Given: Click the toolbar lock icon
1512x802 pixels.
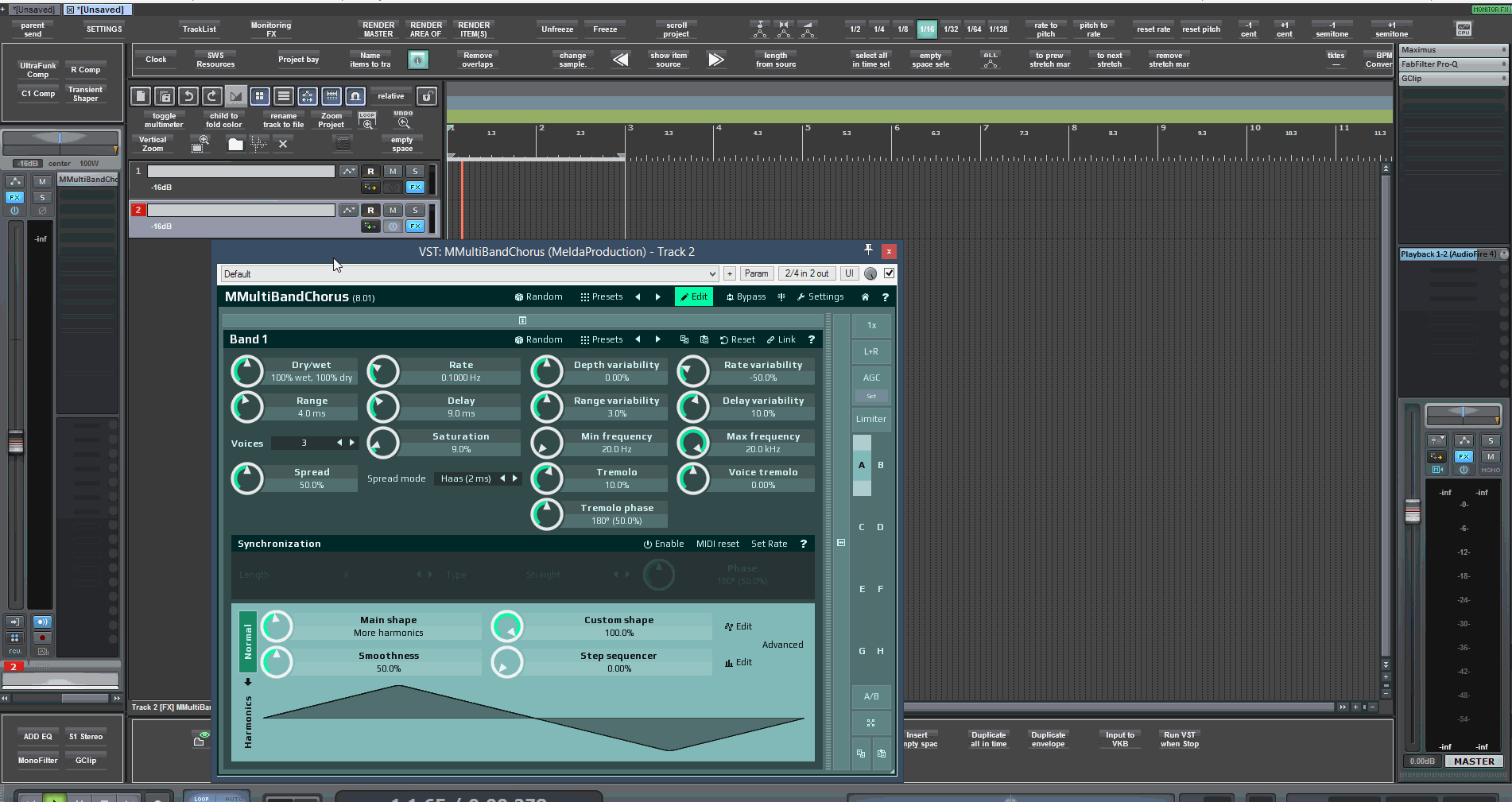Looking at the screenshot, I should coord(427,96).
